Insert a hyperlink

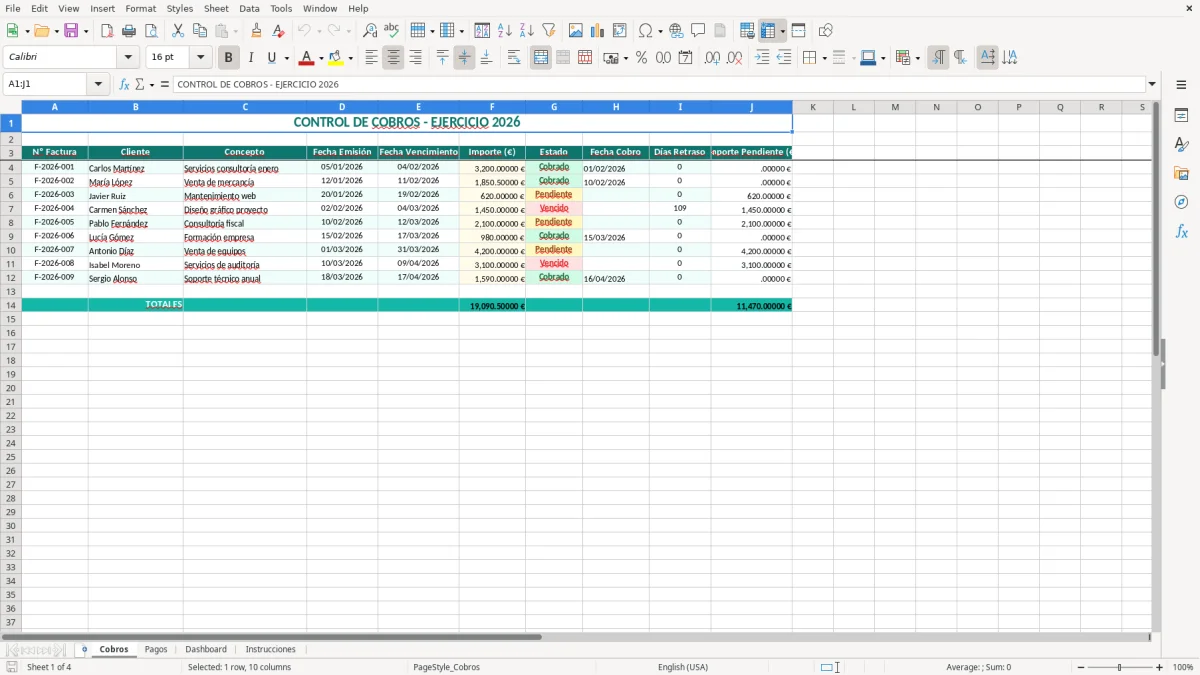click(x=676, y=31)
